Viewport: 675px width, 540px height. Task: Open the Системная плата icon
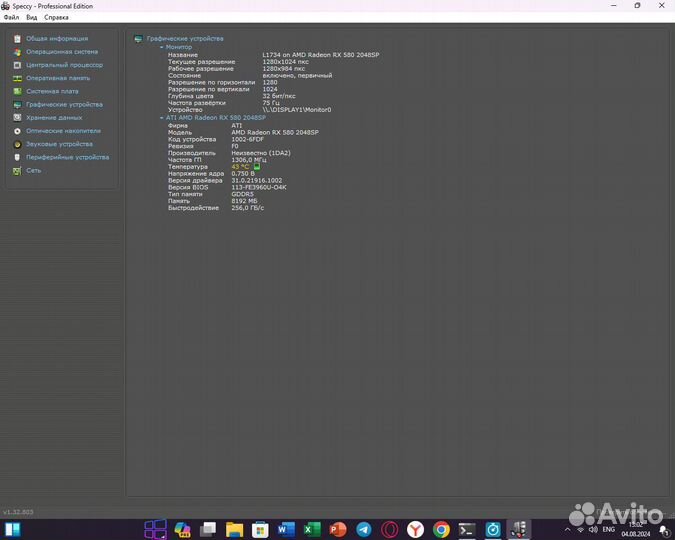(17, 91)
